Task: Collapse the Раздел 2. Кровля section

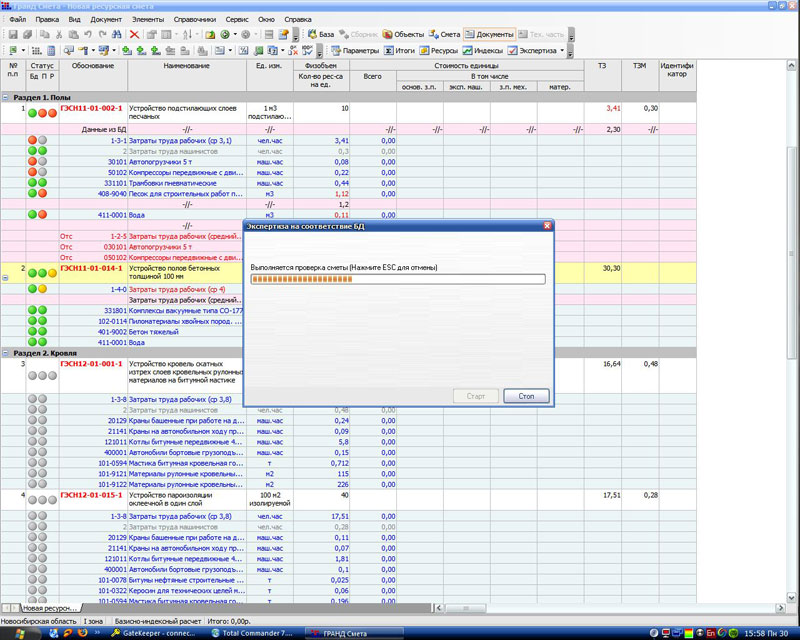Action: pos(6,353)
